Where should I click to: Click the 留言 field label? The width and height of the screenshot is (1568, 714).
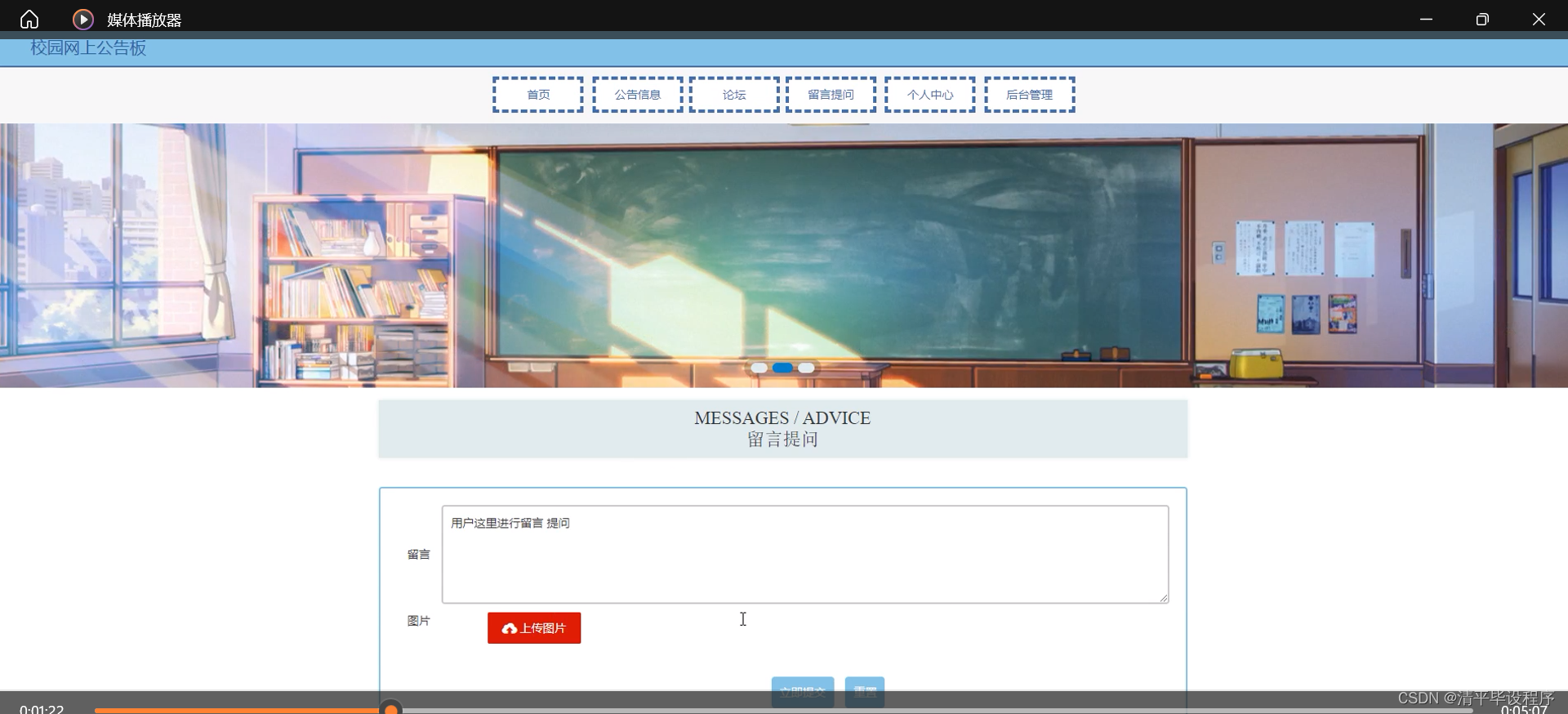pos(419,555)
